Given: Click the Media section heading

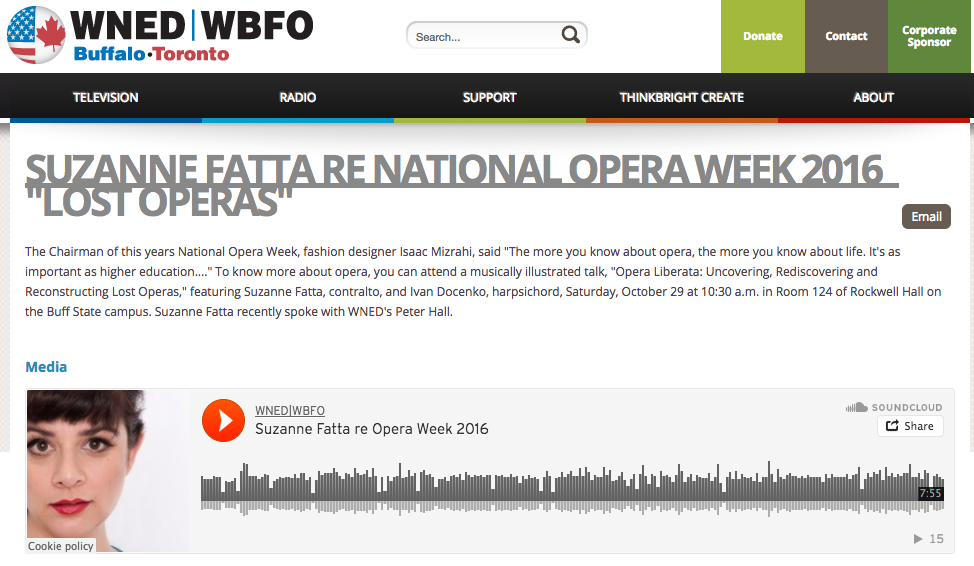Looking at the screenshot, I should click(x=46, y=367).
